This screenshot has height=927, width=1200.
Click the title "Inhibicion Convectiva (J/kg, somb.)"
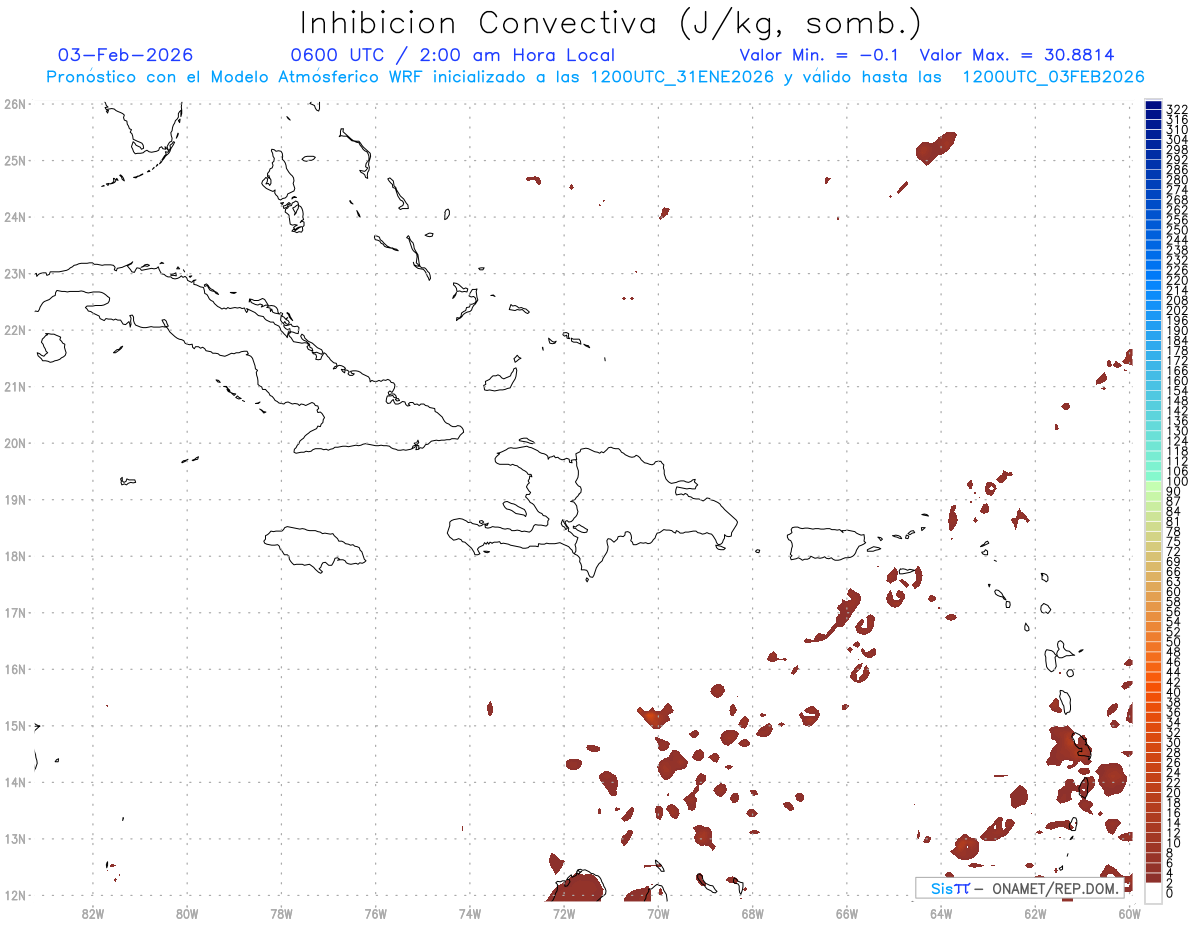(x=610, y=23)
